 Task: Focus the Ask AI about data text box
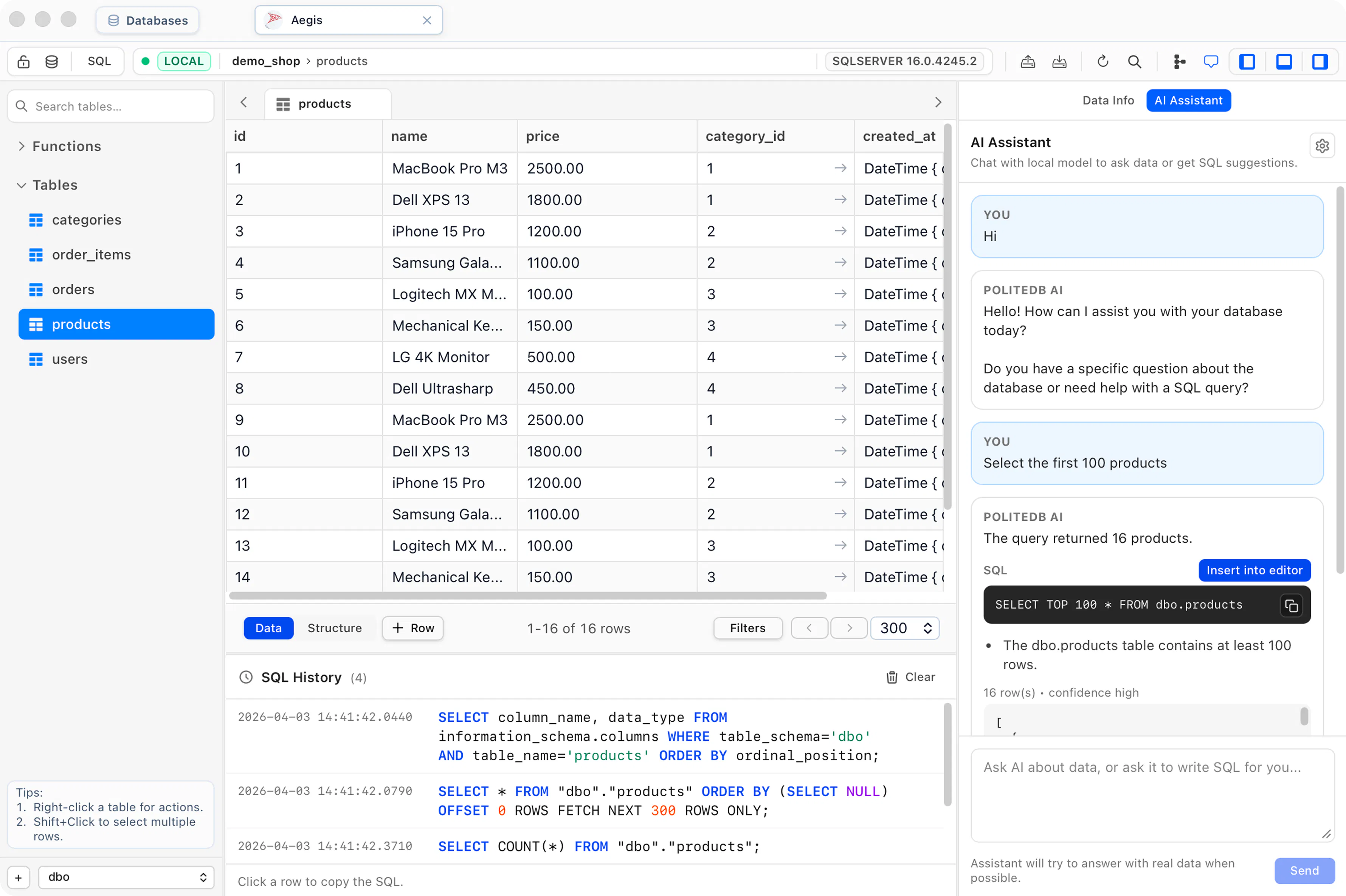tap(1152, 796)
